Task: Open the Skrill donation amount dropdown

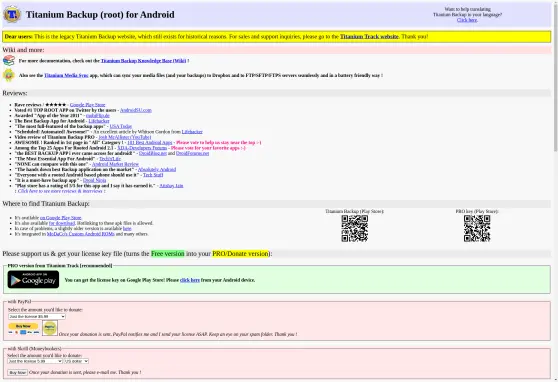Action: coord(35,361)
